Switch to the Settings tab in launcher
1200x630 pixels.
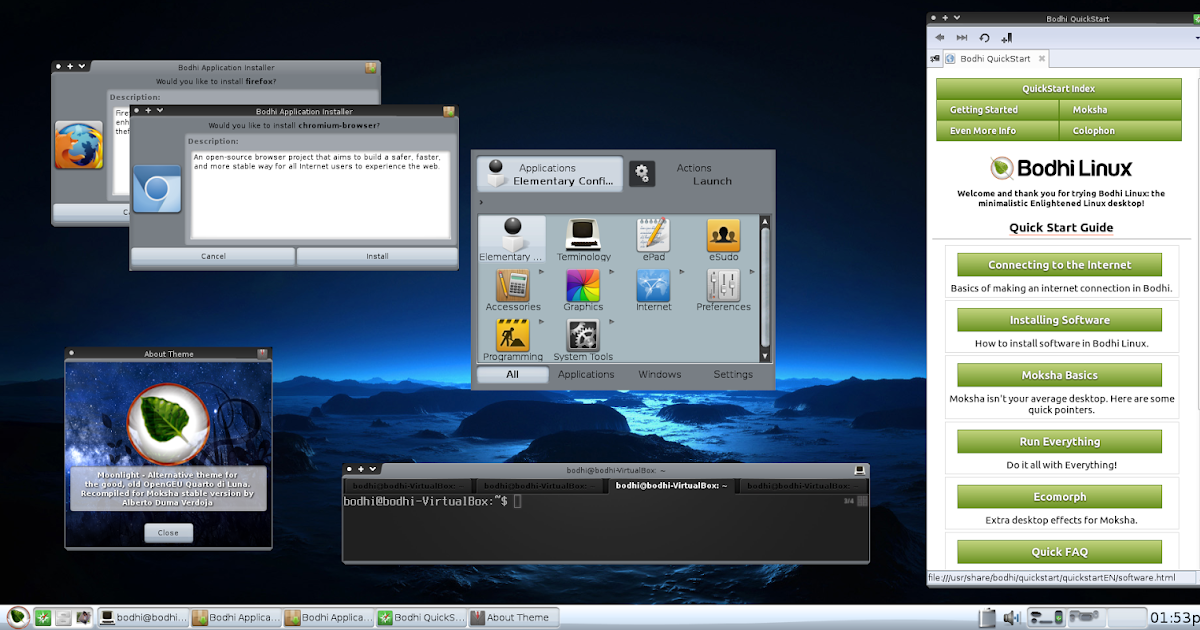732,374
